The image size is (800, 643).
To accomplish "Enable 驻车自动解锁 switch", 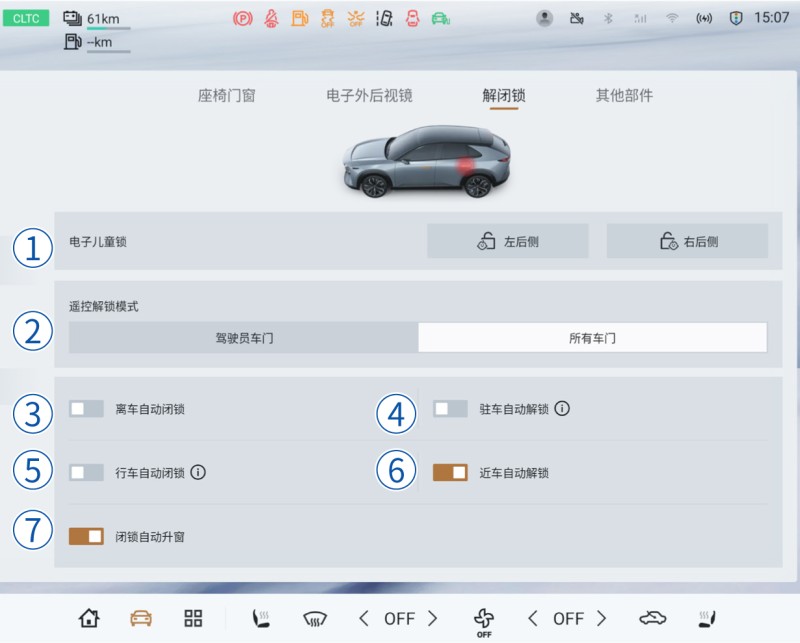I will (450, 409).
